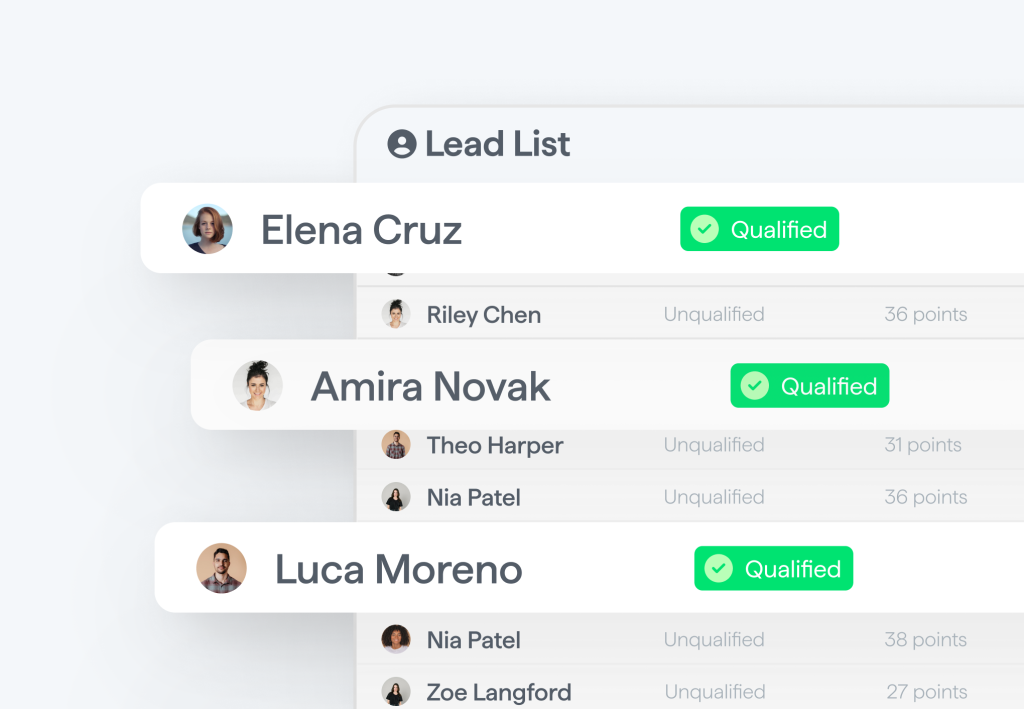Viewport: 1024px width, 709px height.
Task: Open Luca Moreno's profile picture
Action: (x=221, y=568)
